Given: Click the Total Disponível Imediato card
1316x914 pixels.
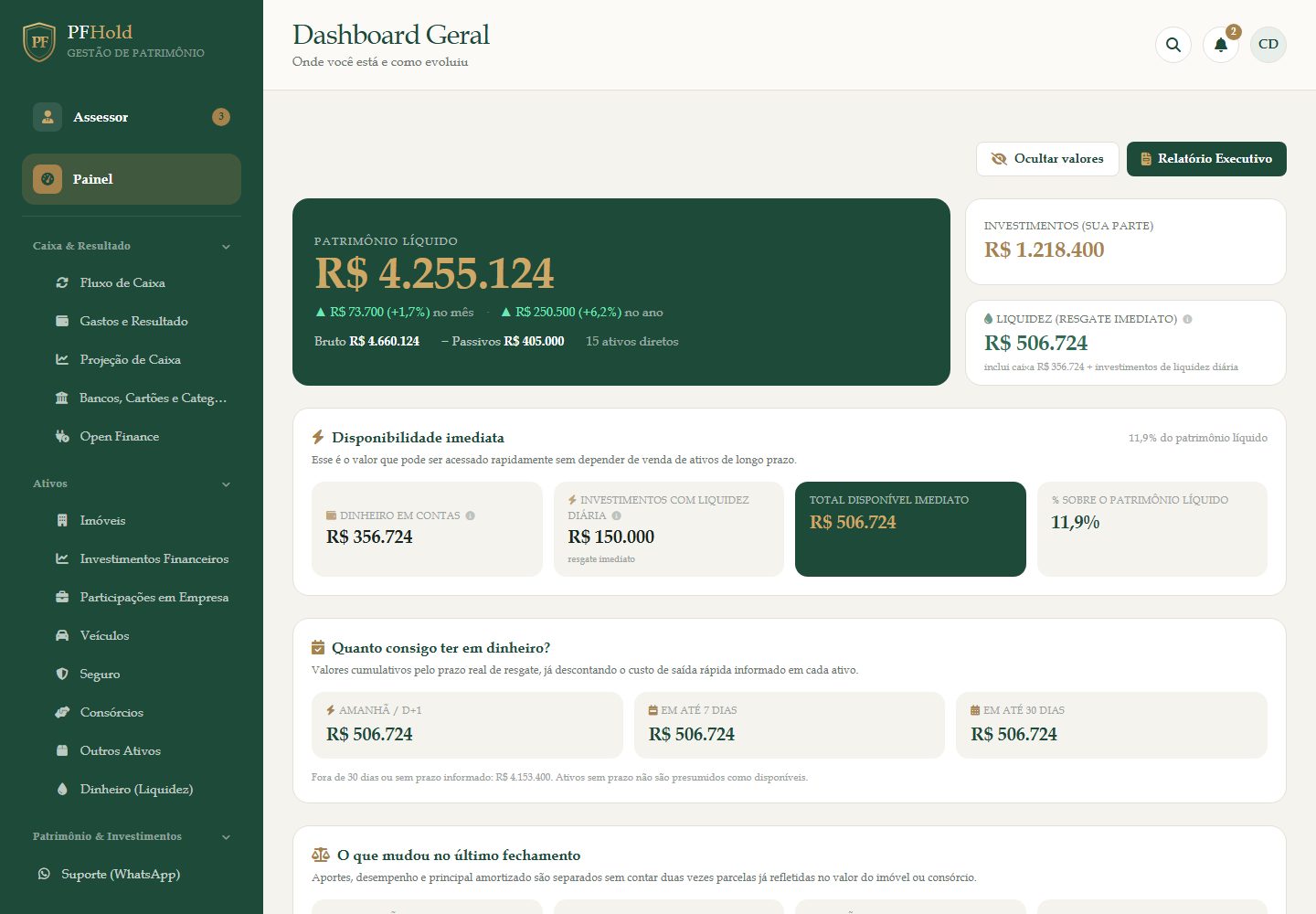Looking at the screenshot, I should [910, 529].
